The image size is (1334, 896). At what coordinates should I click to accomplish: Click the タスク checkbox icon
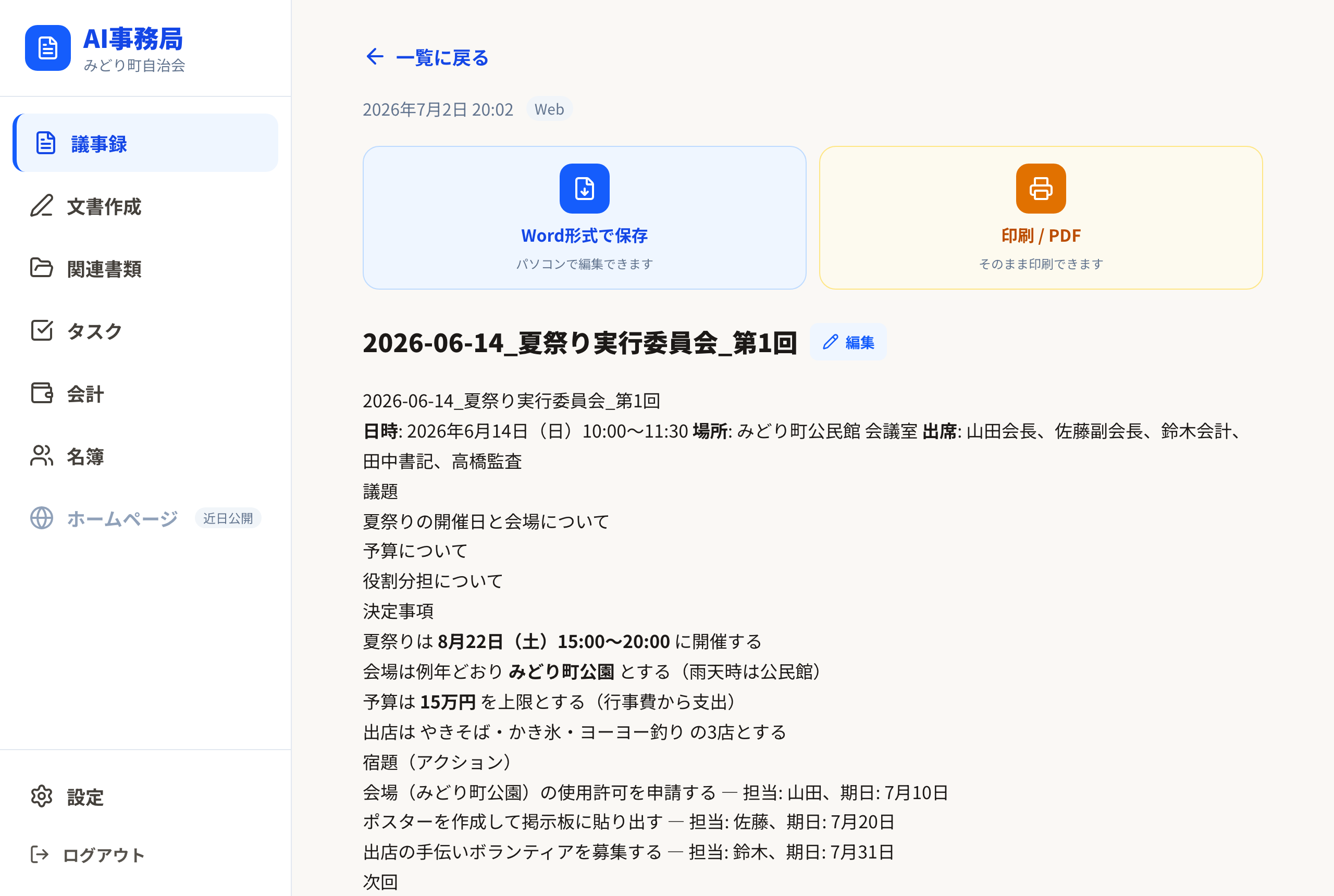tap(42, 330)
